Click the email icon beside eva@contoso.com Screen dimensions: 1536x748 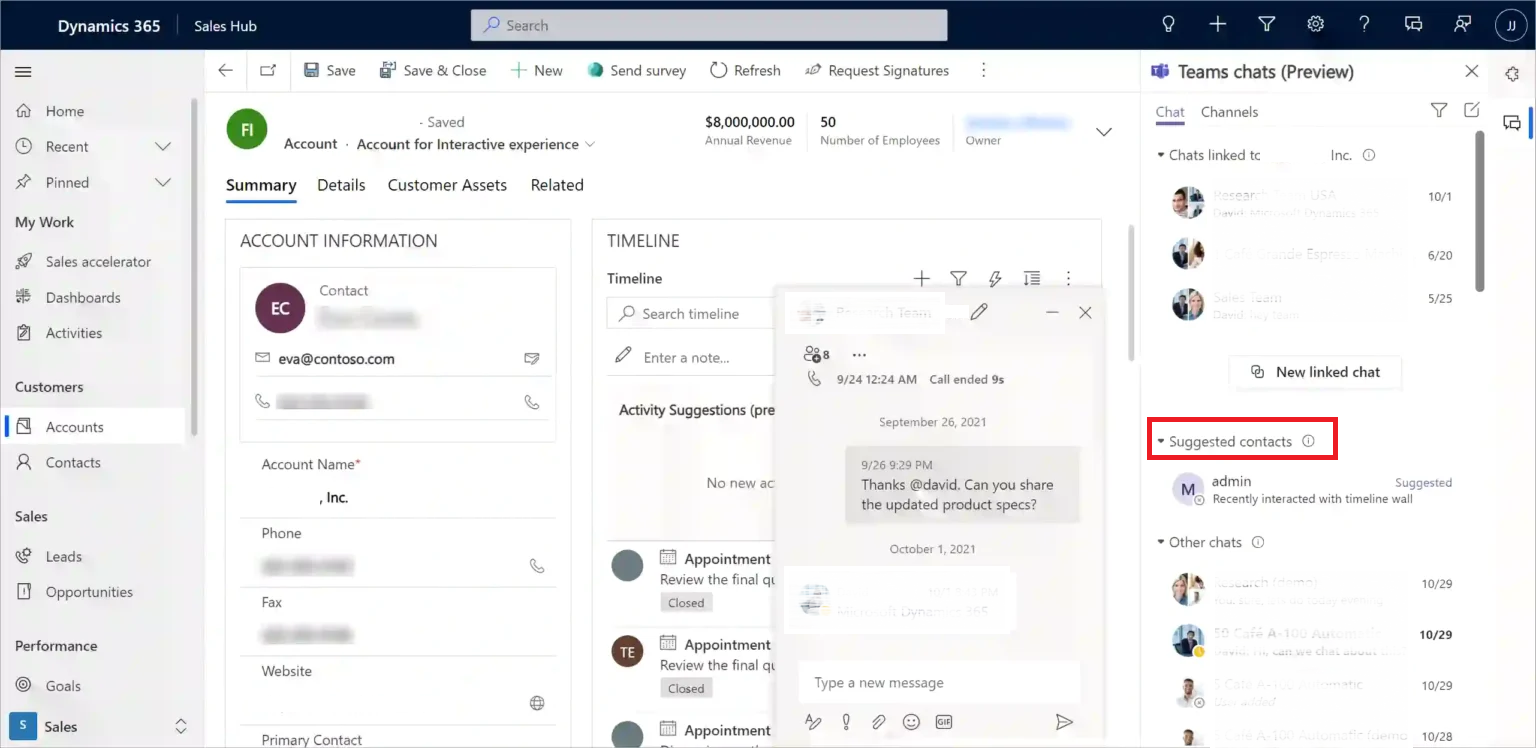[532, 358]
